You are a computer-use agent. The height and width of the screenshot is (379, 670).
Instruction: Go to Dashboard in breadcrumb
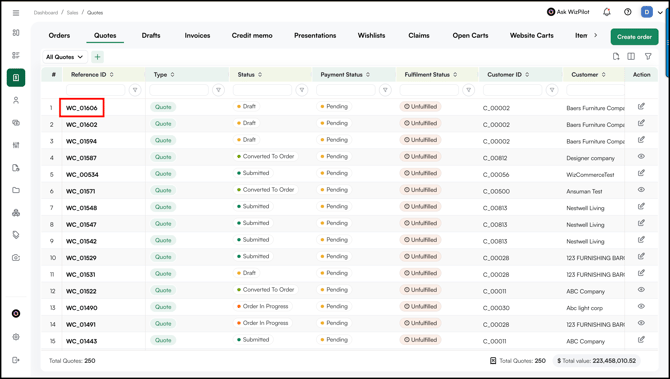pos(46,13)
